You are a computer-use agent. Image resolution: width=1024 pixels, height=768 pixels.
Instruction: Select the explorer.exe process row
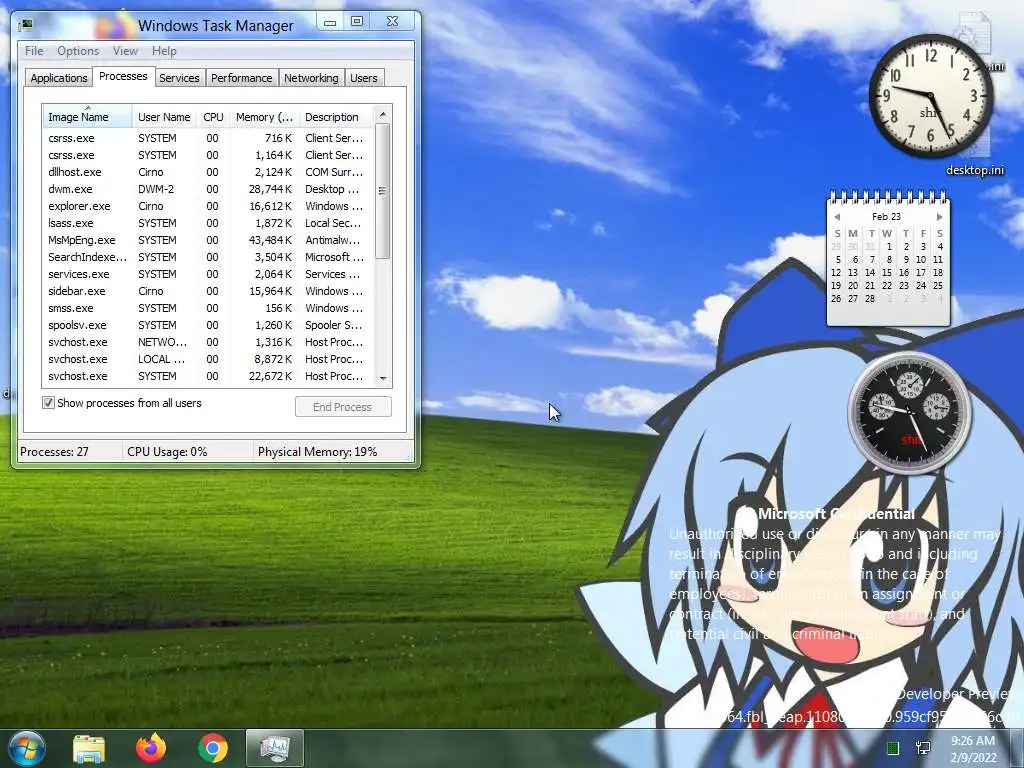tap(208, 206)
